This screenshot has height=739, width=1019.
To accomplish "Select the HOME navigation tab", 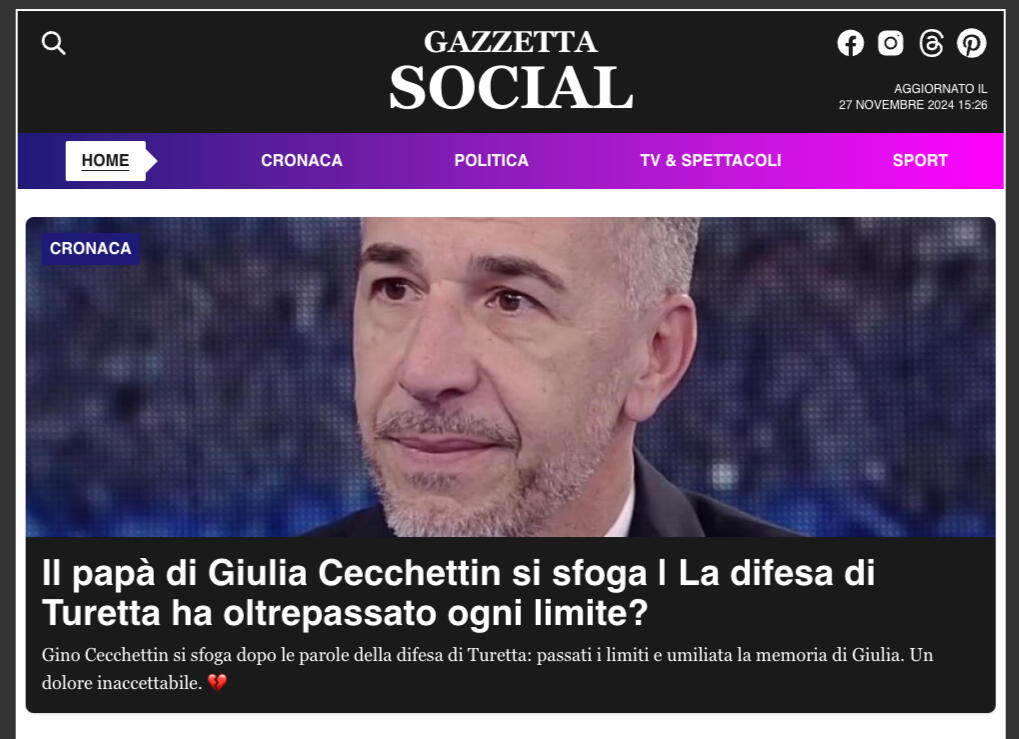I will 105,161.
